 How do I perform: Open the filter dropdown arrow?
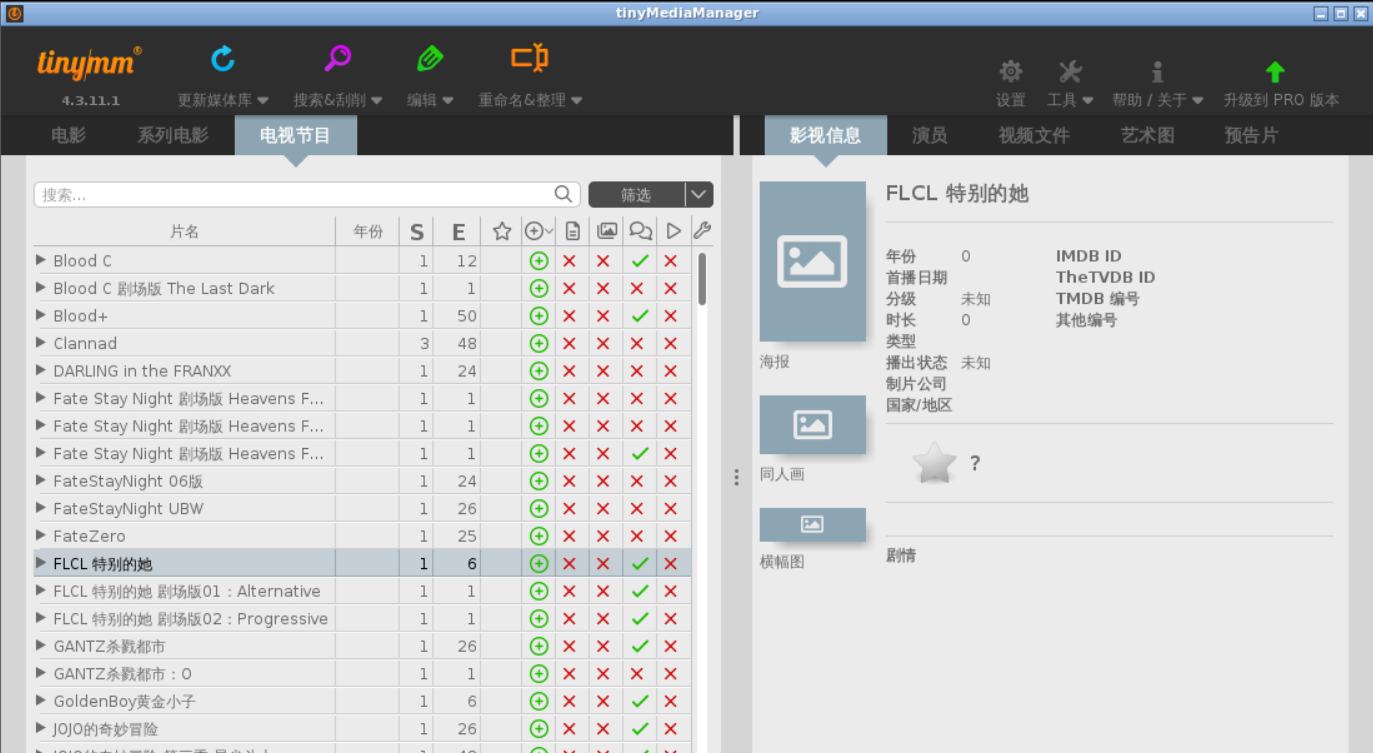click(x=699, y=194)
